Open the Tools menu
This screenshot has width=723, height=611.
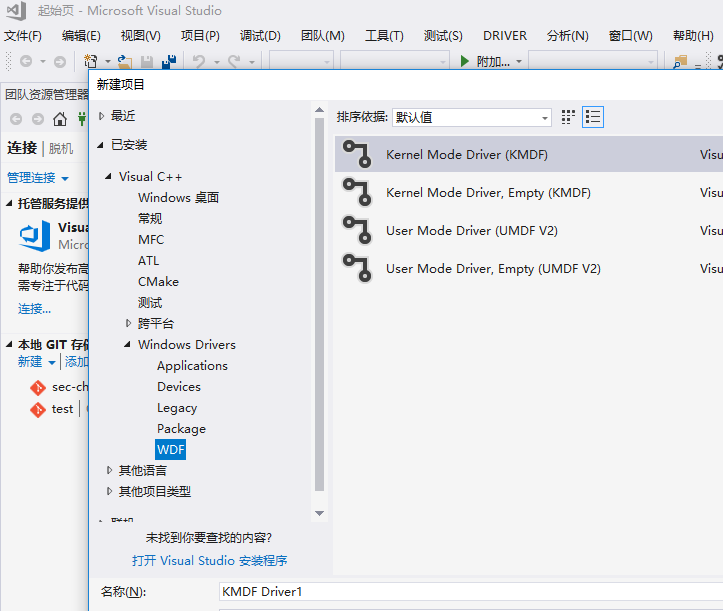[x=384, y=36]
